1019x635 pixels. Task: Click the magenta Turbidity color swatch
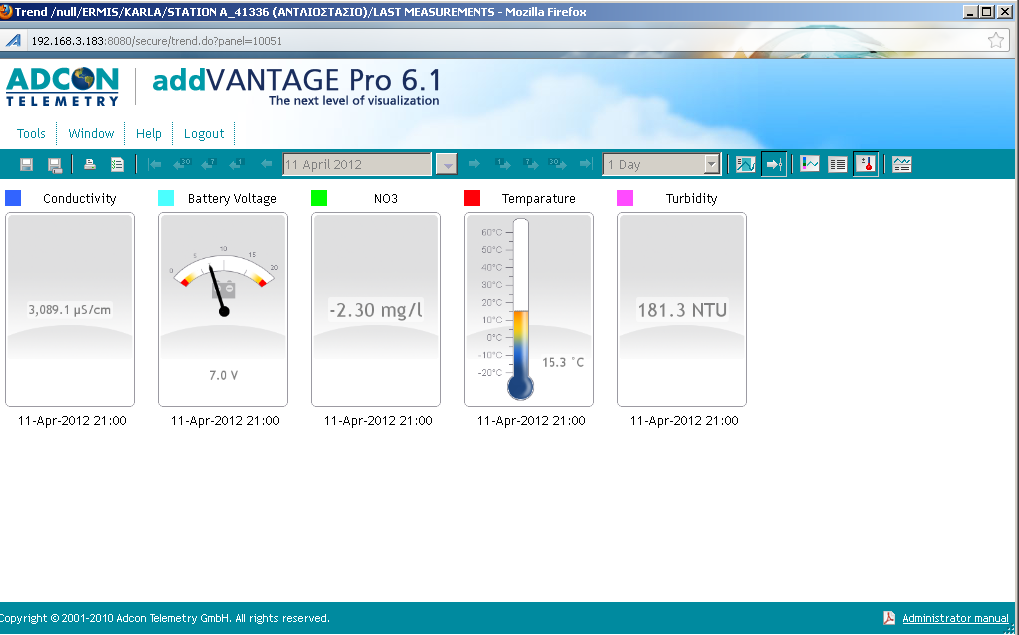point(625,198)
